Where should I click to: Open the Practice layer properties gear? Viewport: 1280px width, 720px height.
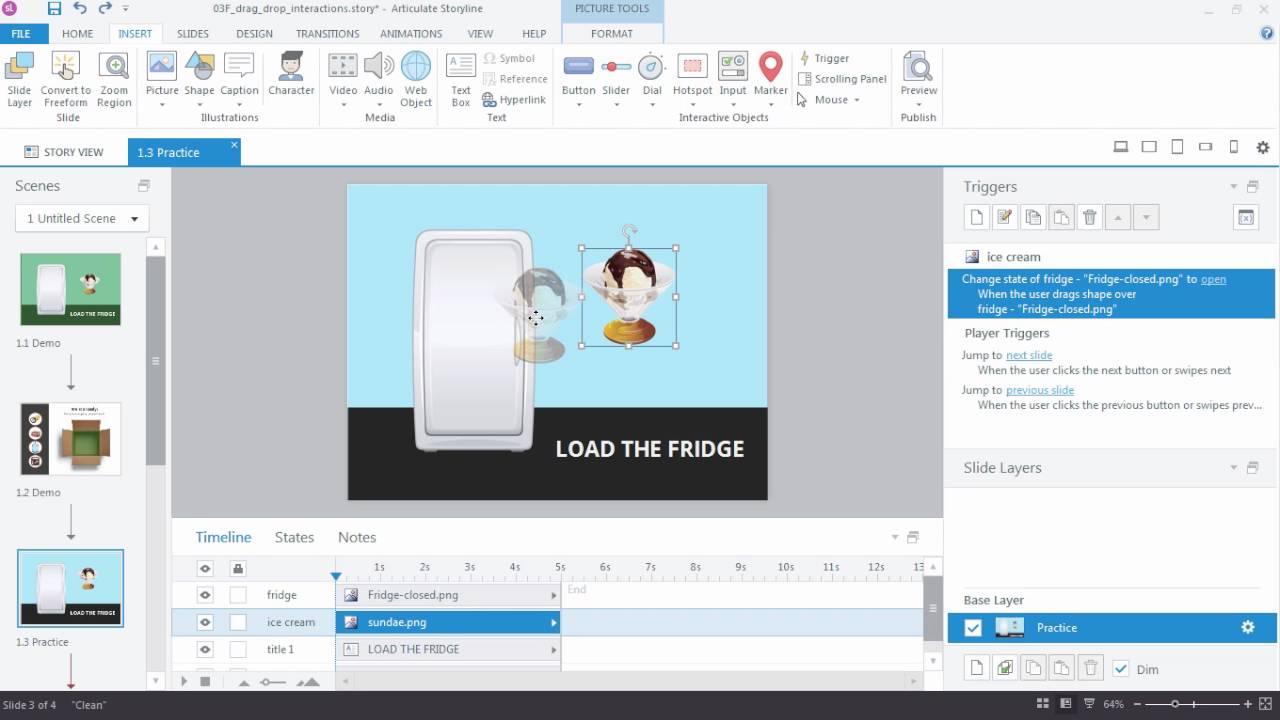coord(1247,628)
